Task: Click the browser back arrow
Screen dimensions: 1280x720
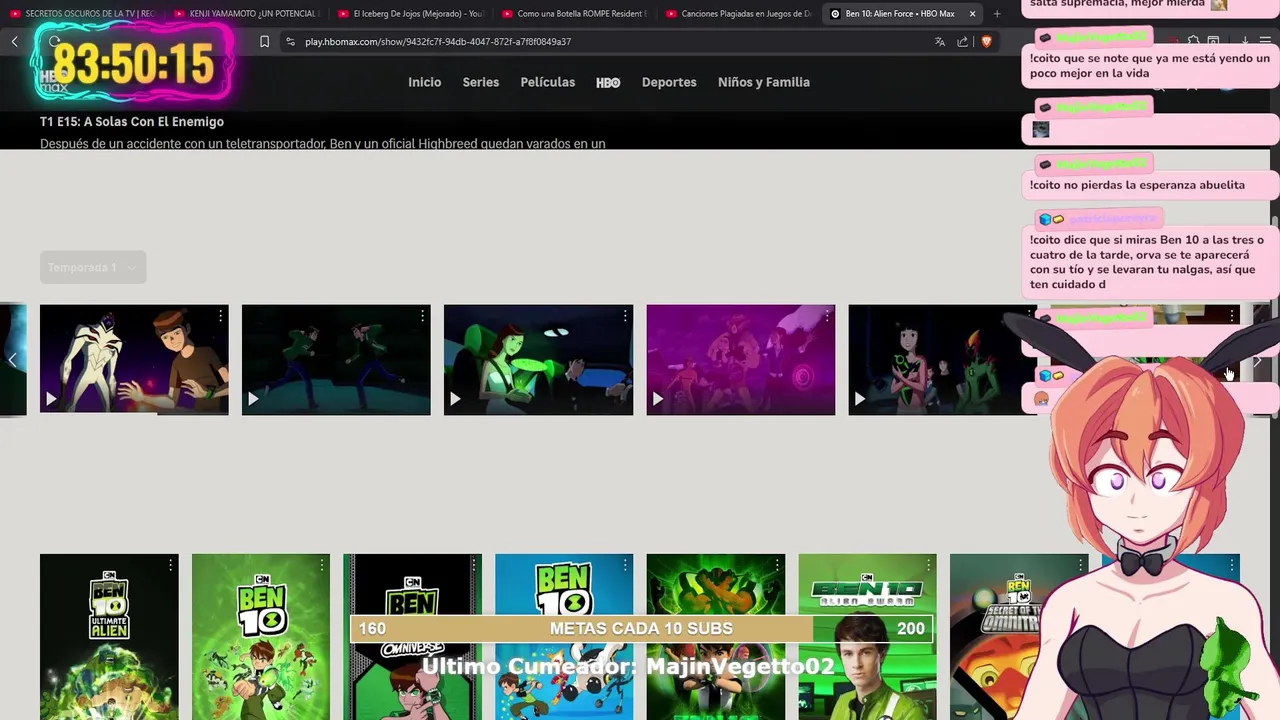Action: click(x=15, y=41)
